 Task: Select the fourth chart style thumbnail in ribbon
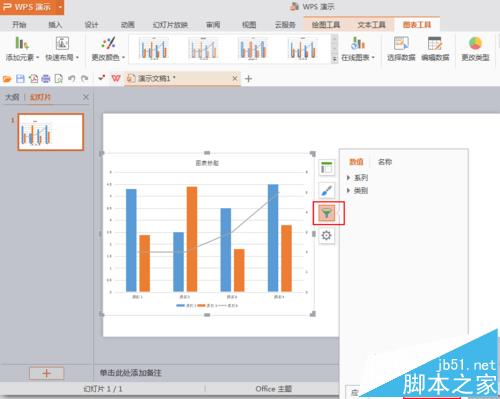pyautogui.click(x=302, y=49)
